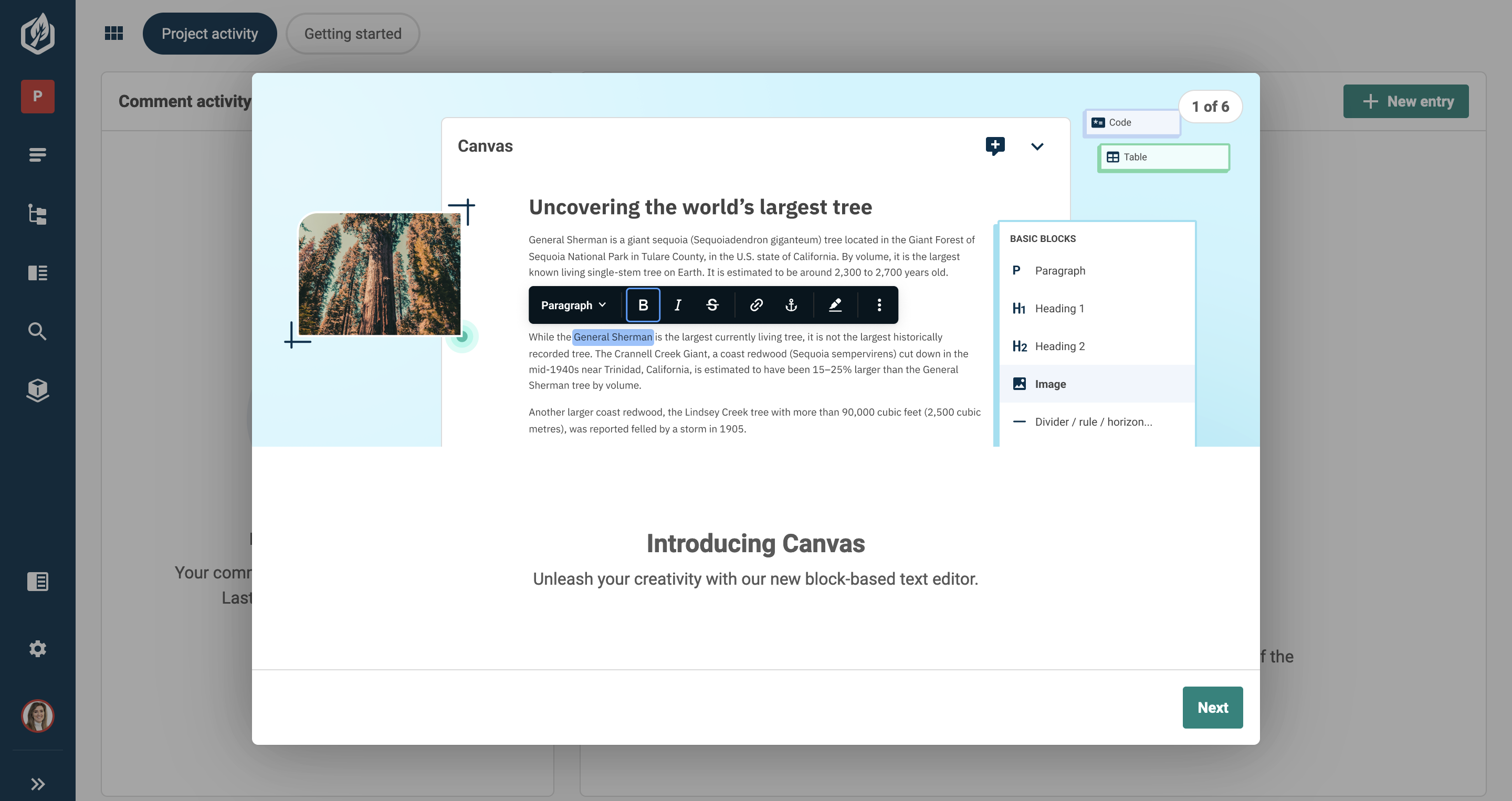Open the Paragraph style dropdown in toolbar

573,305
